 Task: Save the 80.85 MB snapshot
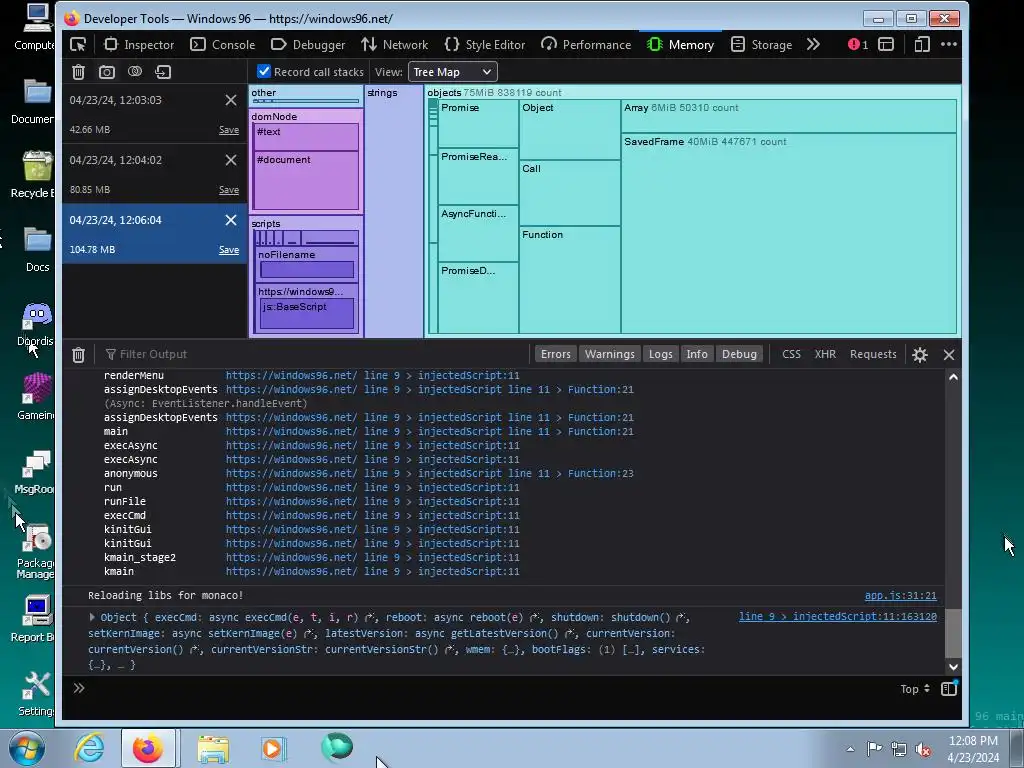229,190
